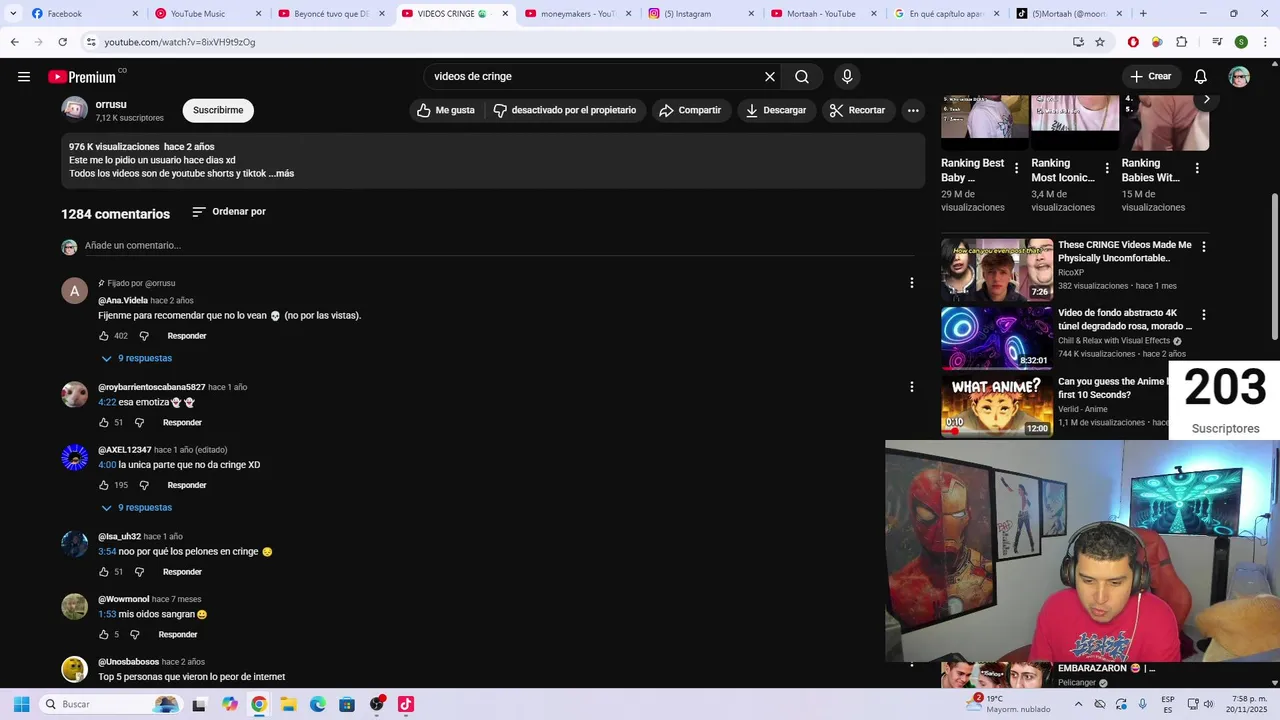Viewport: 1280px width, 720px height.
Task: Open the TikTok app in taskbar
Action: click(406, 704)
